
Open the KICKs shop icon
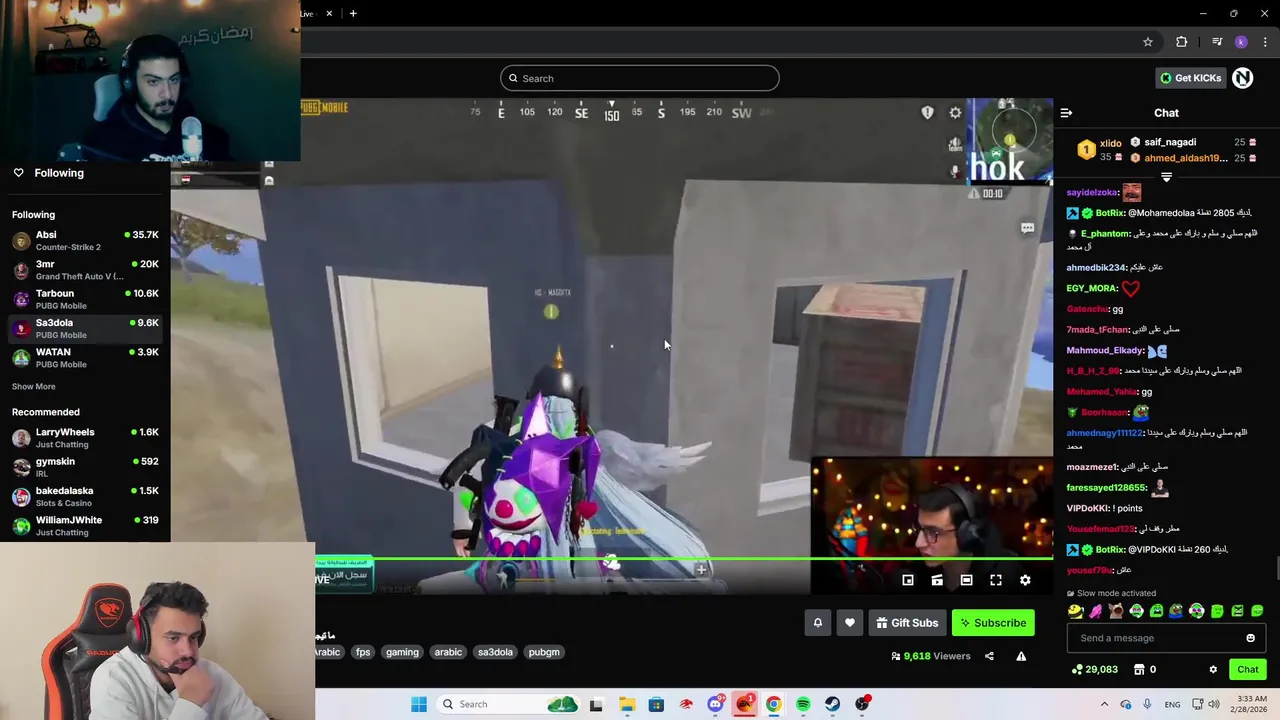click(1138, 669)
